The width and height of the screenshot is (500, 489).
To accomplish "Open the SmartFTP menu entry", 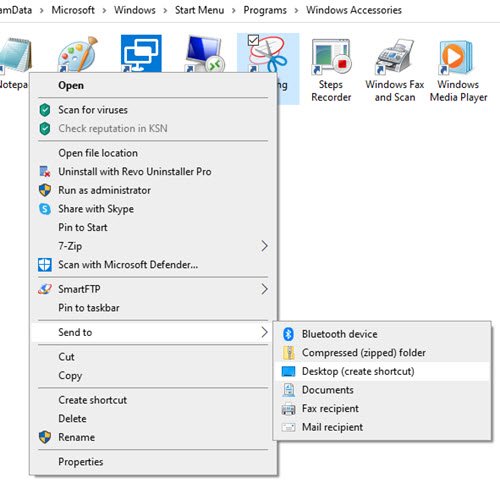I will [153, 289].
